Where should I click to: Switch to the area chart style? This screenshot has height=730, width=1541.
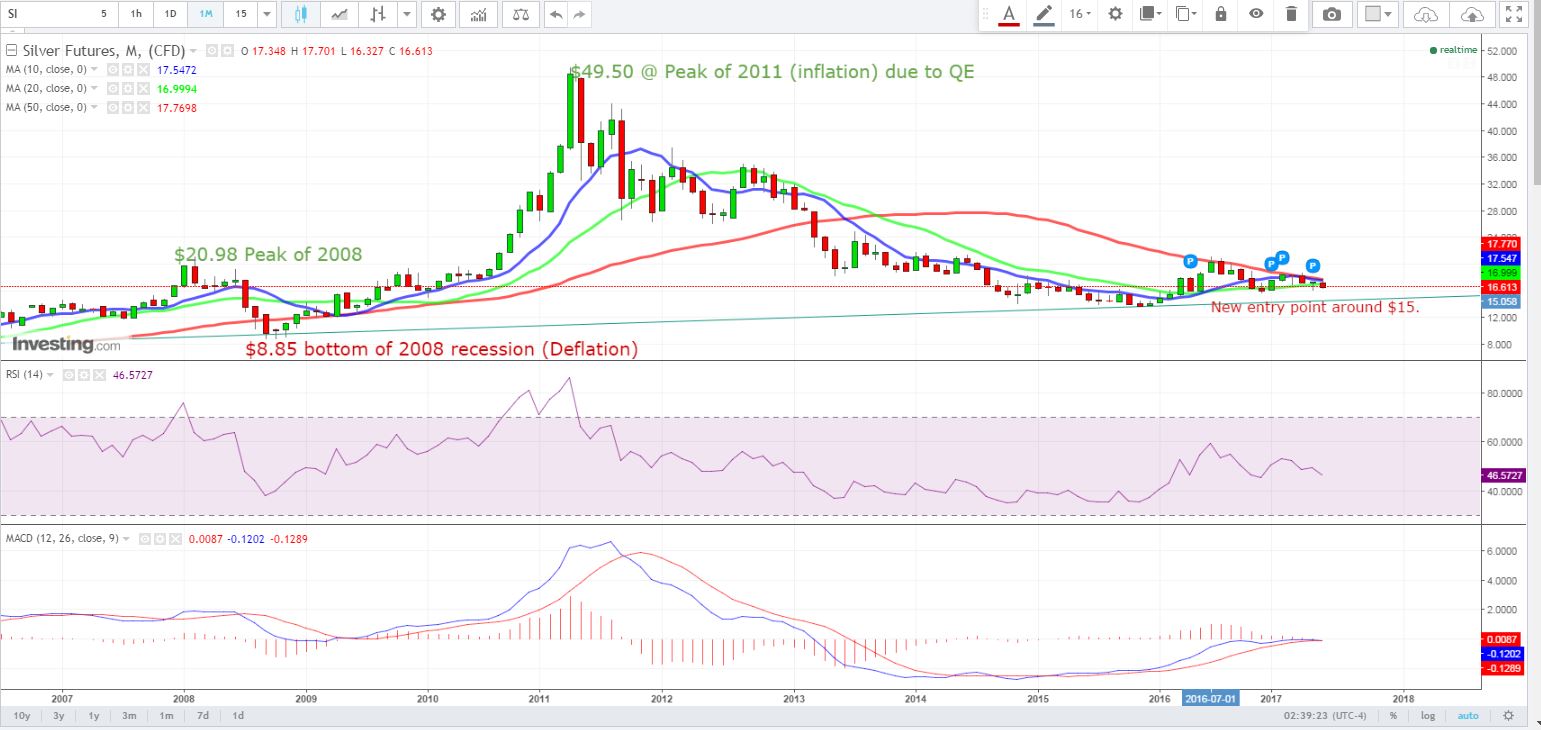[x=341, y=14]
